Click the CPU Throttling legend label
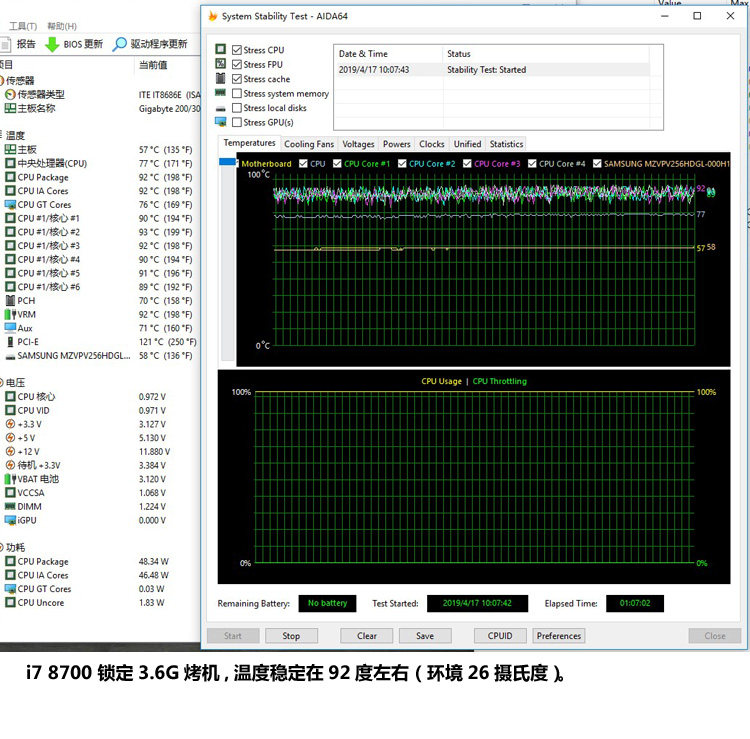The image size is (750, 739). (499, 381)
